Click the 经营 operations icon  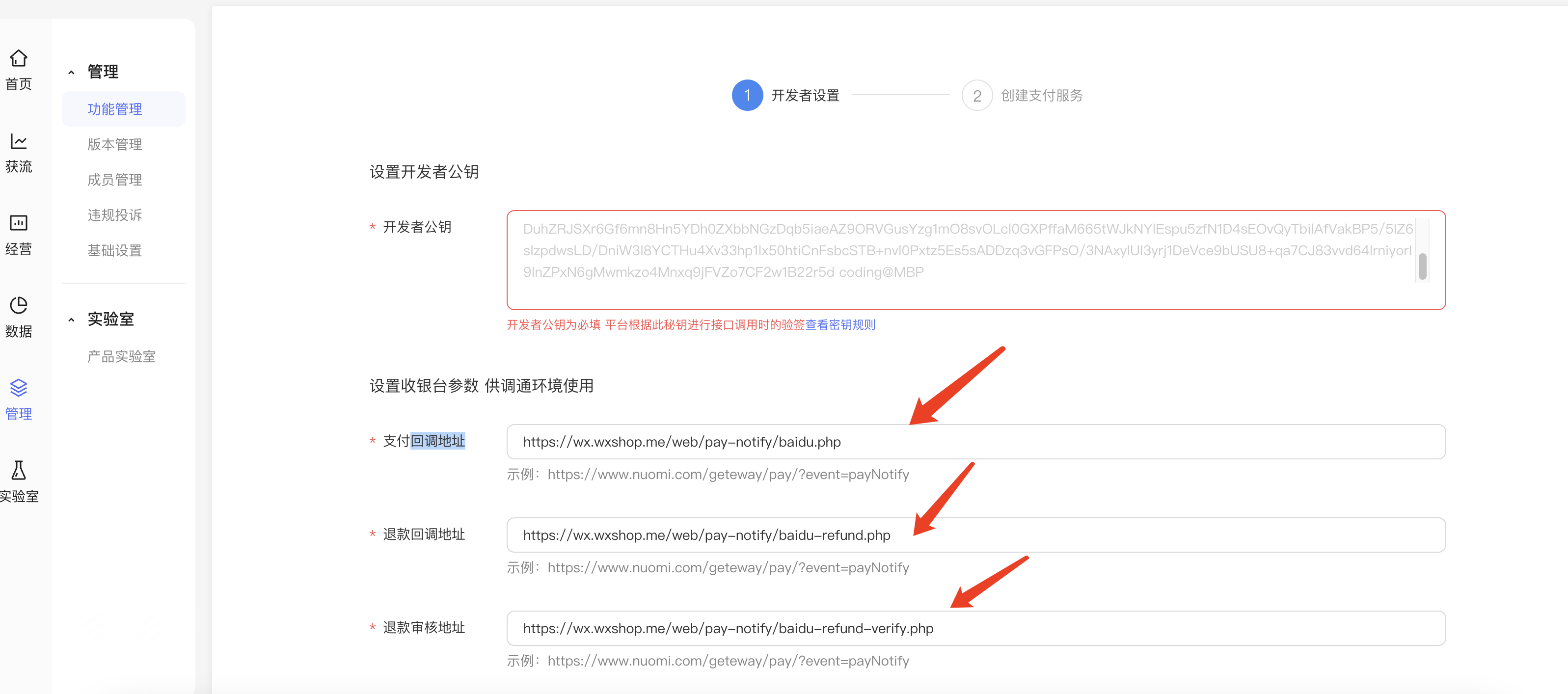point(19,223)
